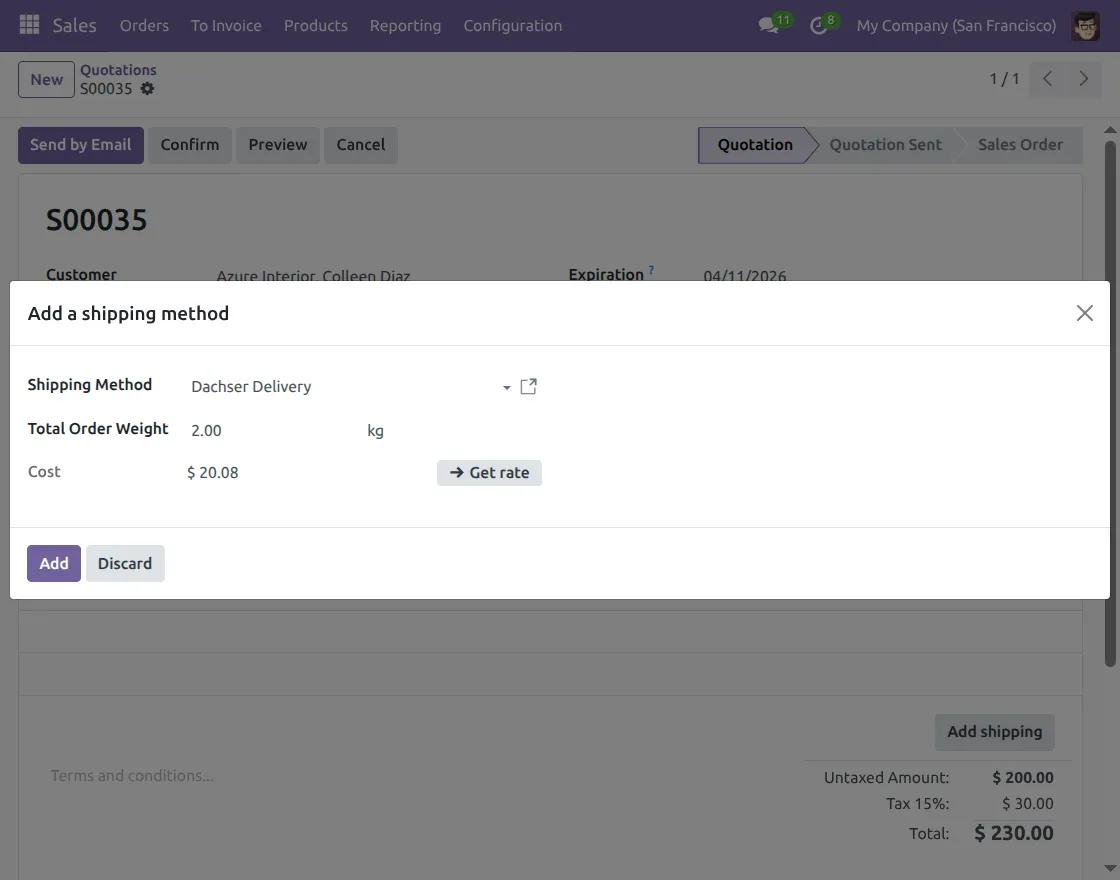Open the conversations messages icon
1120x880 pixels.
[x=766, y=25]
